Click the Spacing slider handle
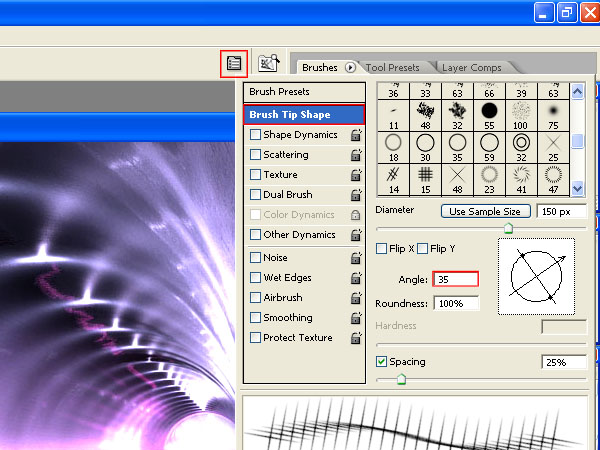 pos(401,379)
